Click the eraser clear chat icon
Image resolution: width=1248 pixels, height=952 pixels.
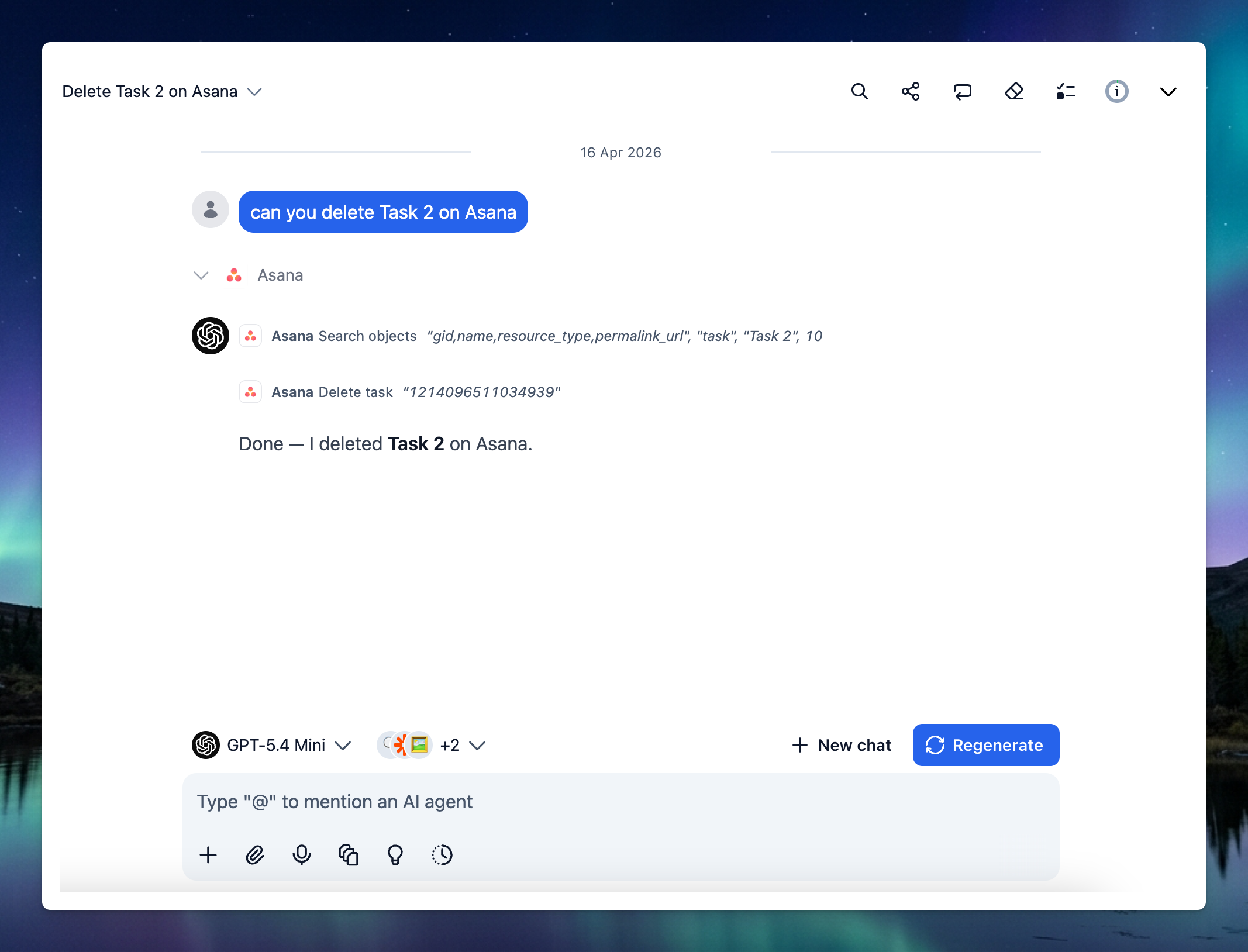coord(1013,92)
